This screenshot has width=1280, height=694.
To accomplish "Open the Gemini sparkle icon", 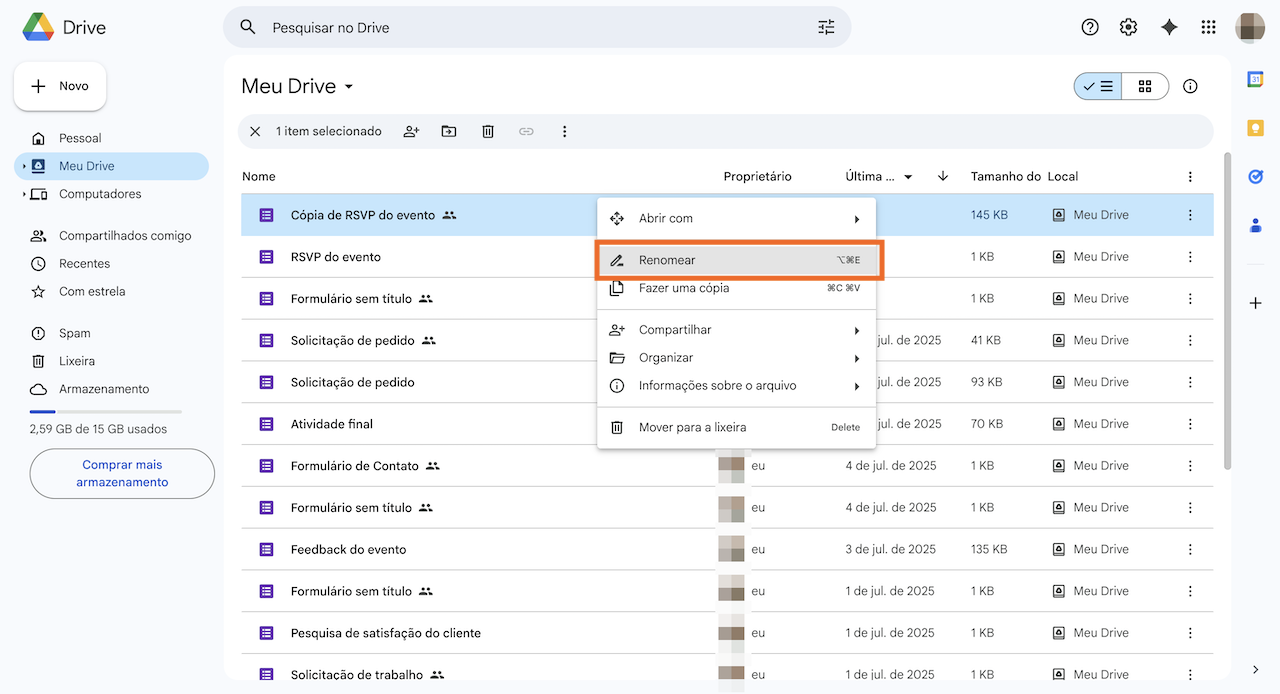I will [x=1169, y=27].
